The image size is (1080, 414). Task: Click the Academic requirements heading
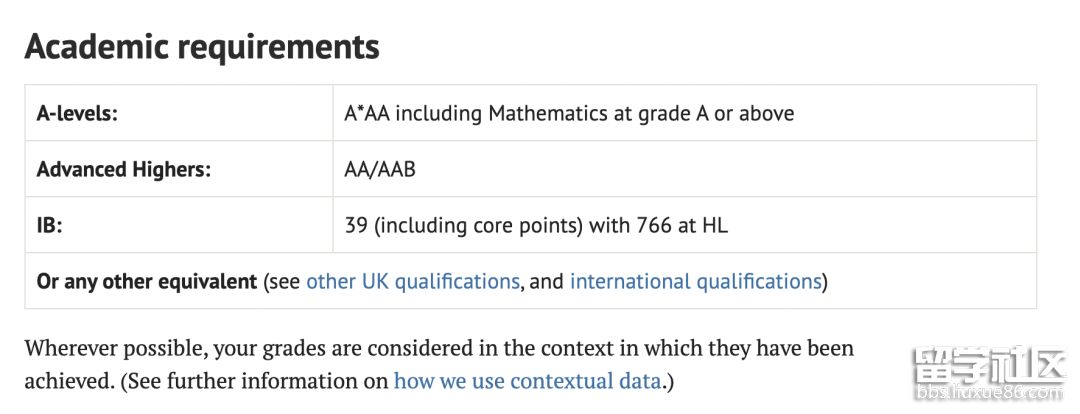click(202, 47)
